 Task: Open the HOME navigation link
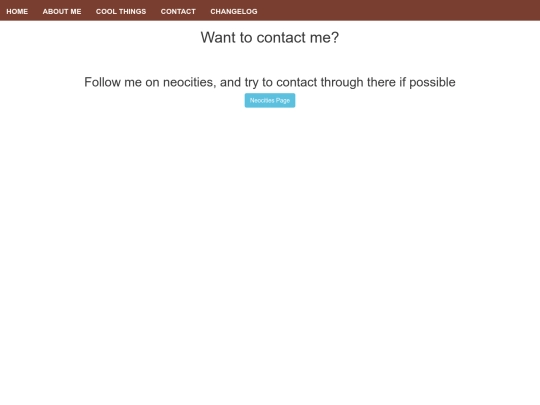pyautogui.click(x=17, y=11)
